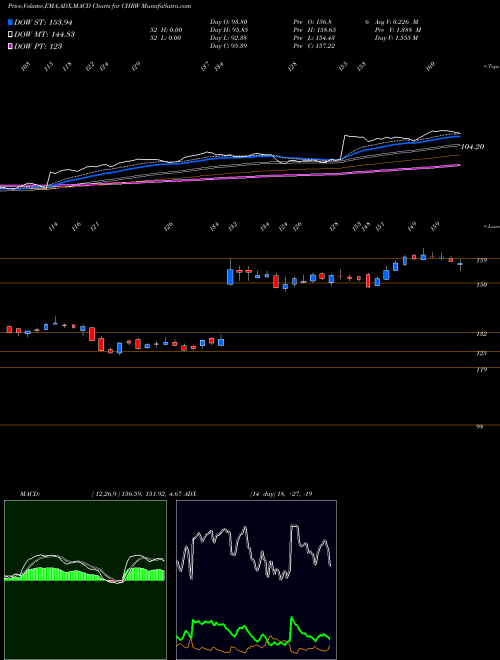The image size is (500, 660).
Task: Click the blue DOW ST legend swatch
Action: pyautogui.click(x=10, y=23)
